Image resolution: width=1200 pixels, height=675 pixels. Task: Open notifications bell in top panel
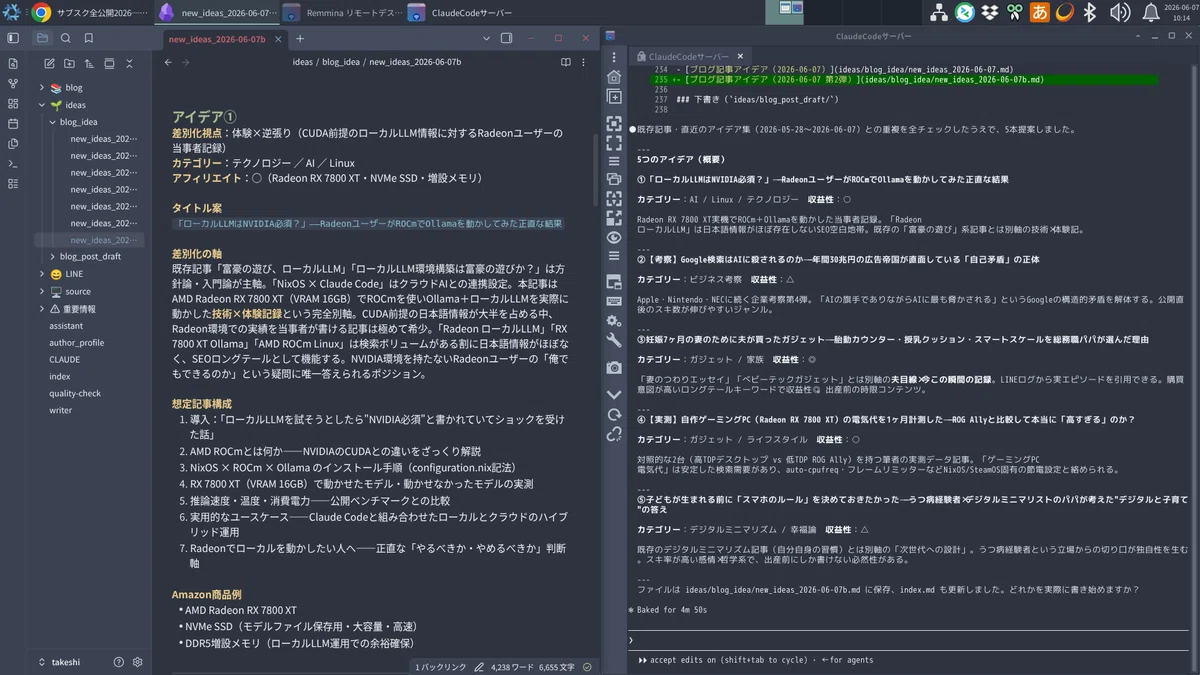[1151, 12]
